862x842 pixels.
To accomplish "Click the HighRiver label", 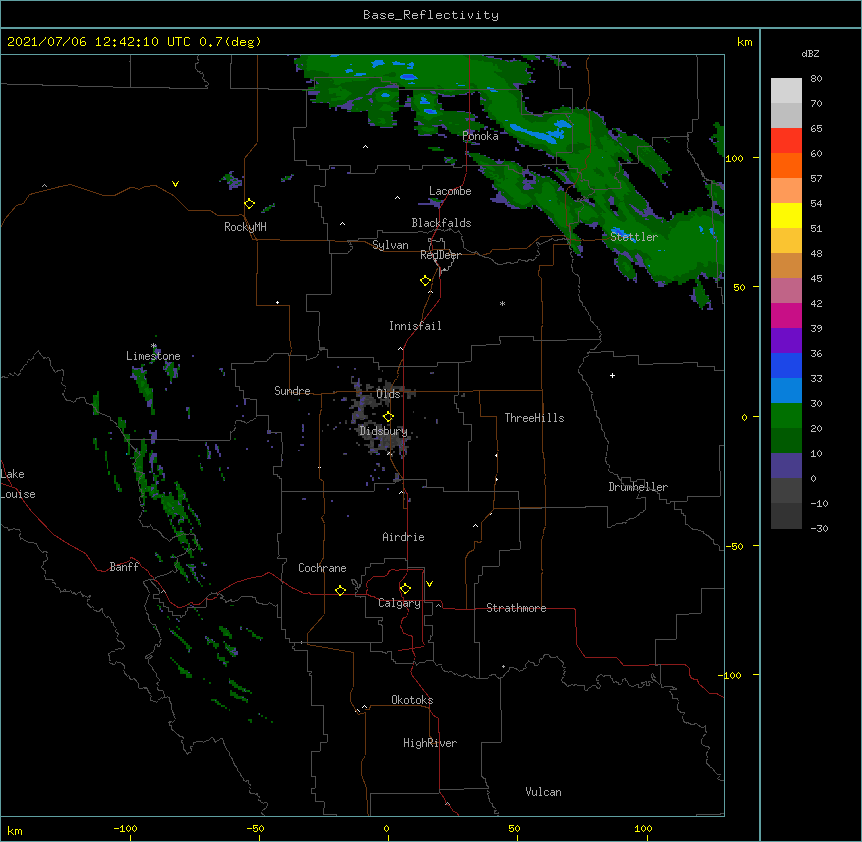I will coord(430,743).
